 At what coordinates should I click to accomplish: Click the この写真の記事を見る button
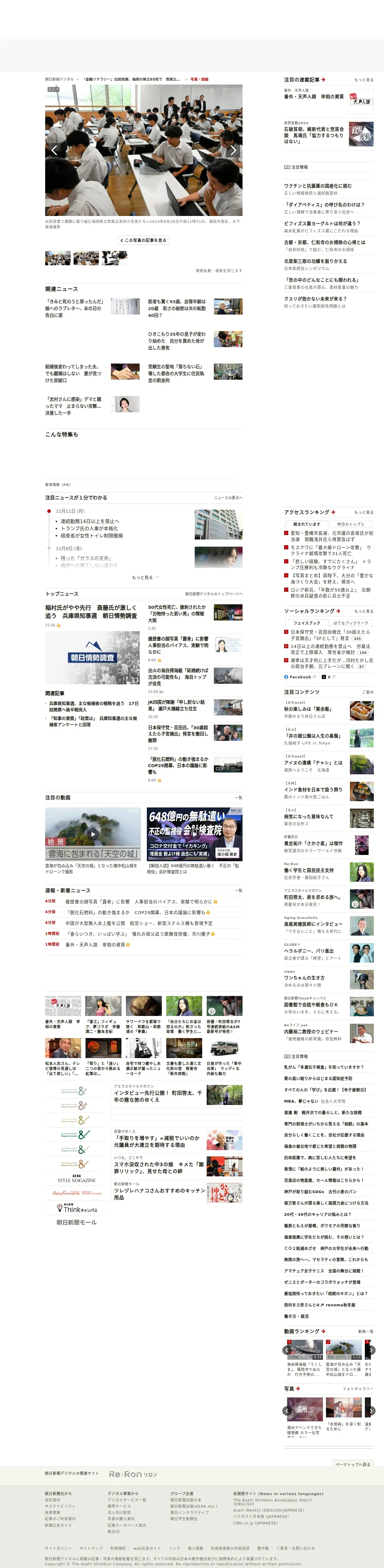(x=144, y=240)
